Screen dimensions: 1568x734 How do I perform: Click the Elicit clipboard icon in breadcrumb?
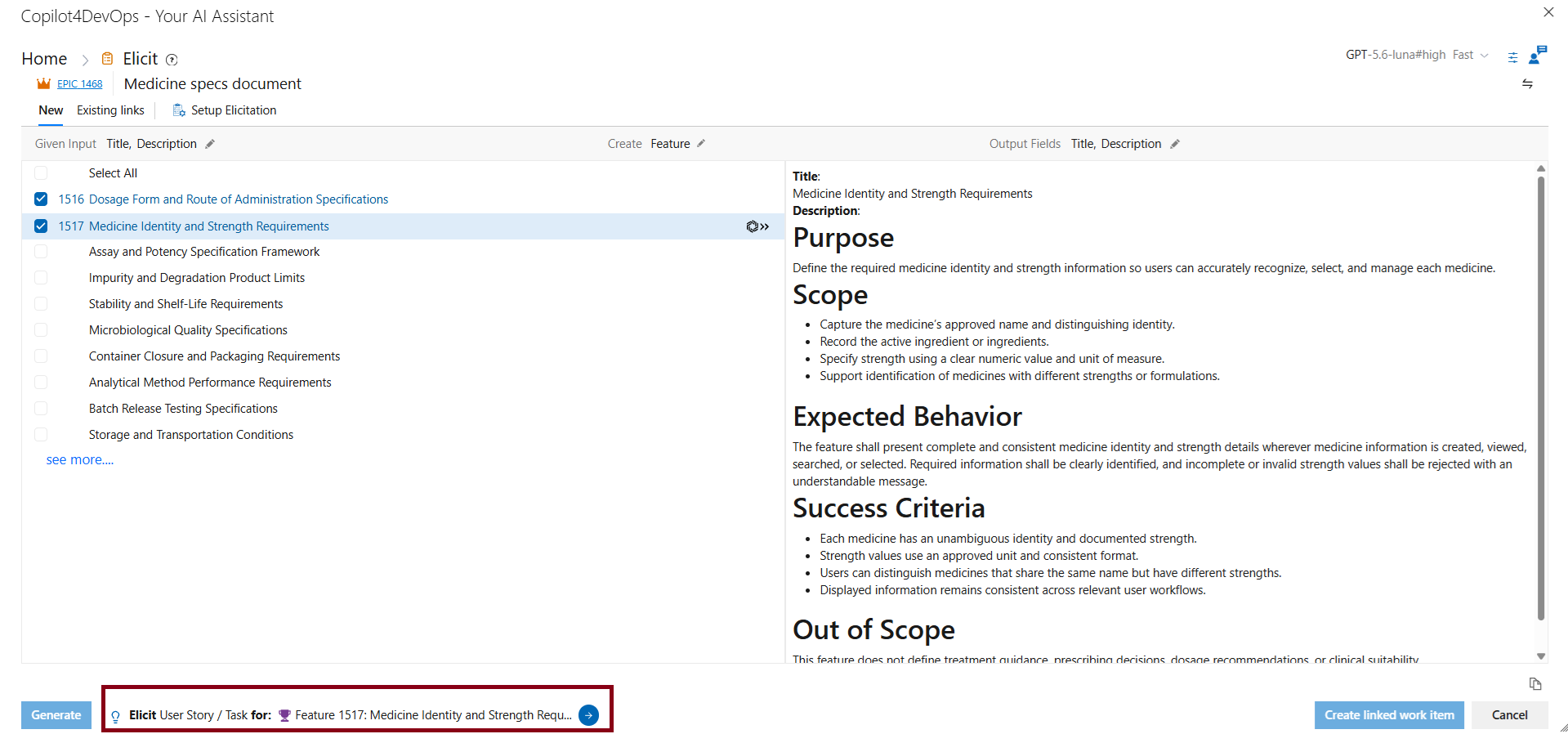click(x=107, y=59)
